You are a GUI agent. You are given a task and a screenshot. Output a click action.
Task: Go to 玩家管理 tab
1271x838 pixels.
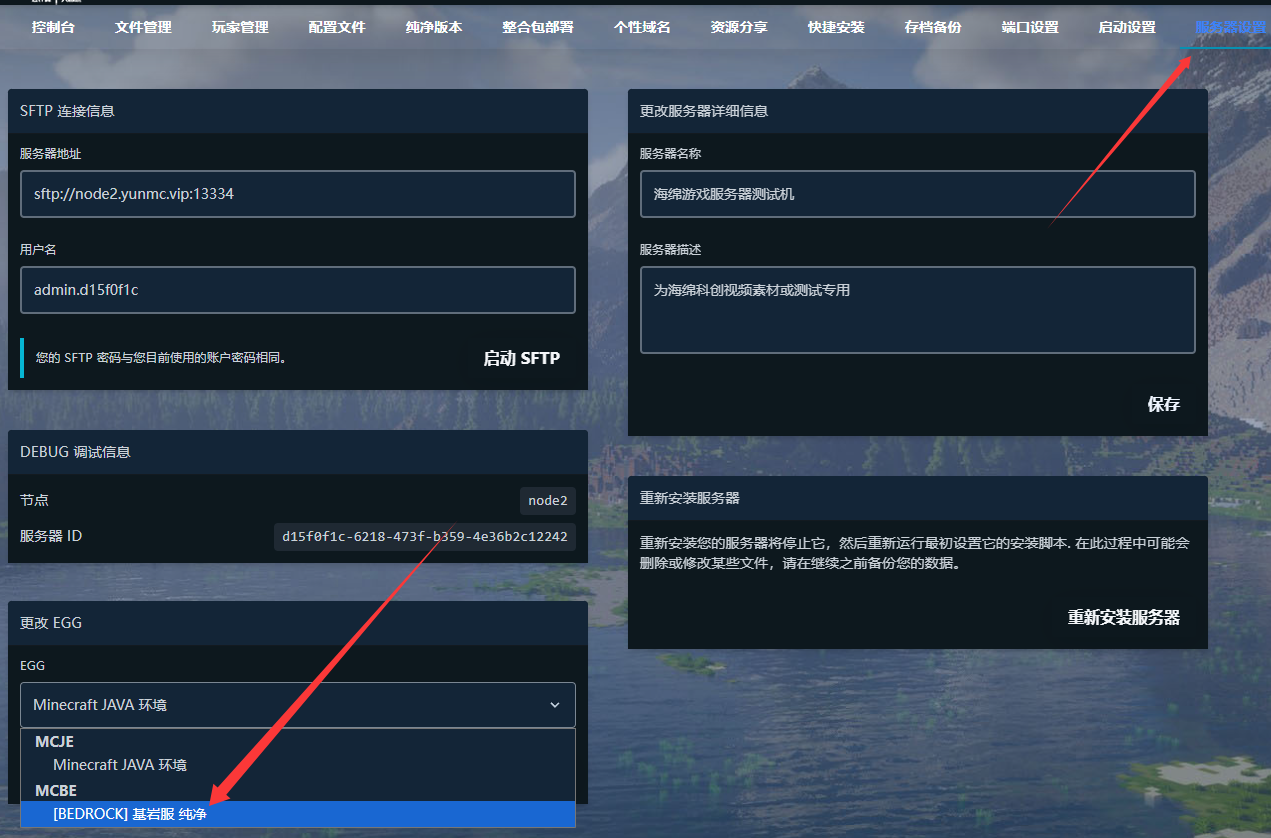click(x=240, y=27)
